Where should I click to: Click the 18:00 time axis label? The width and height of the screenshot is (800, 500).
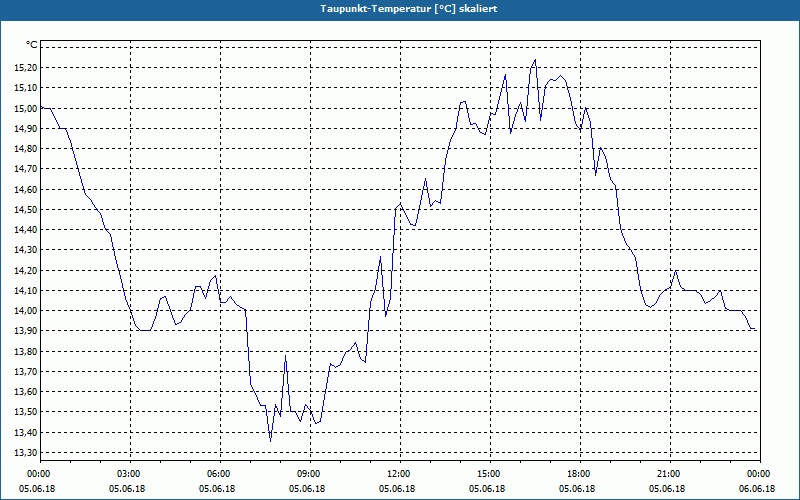(x=580, y=474)
